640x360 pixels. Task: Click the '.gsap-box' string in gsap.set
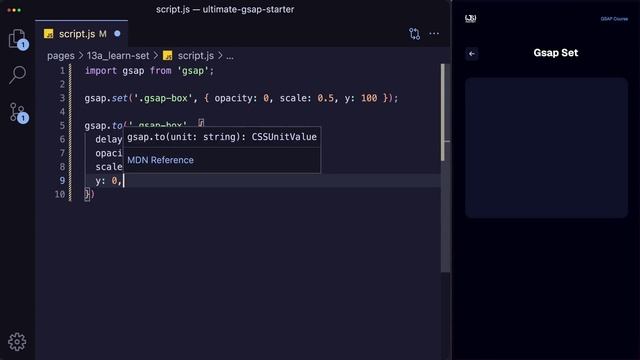[163, 98]
